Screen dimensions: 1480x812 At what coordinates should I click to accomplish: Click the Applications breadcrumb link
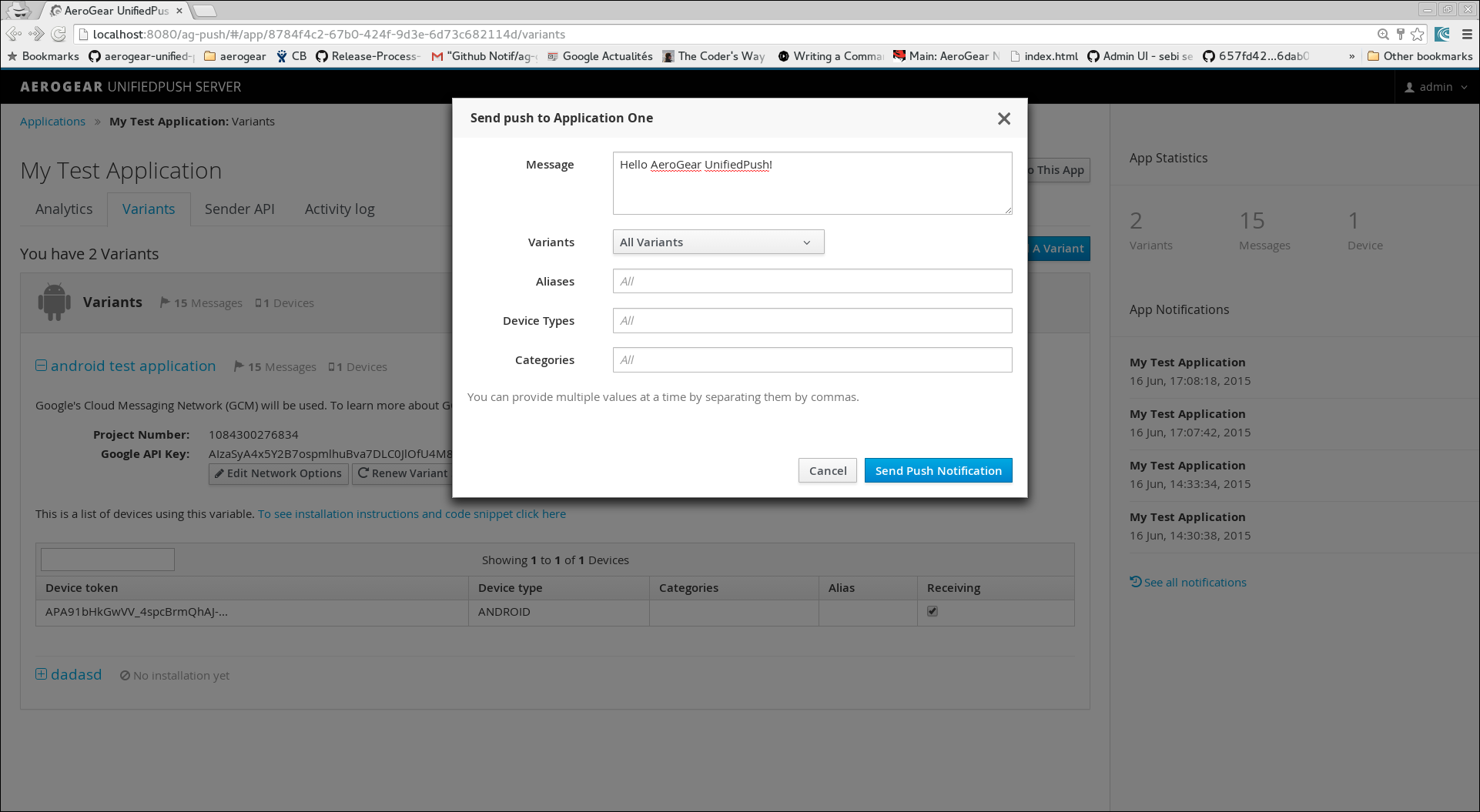pos(52,122)
